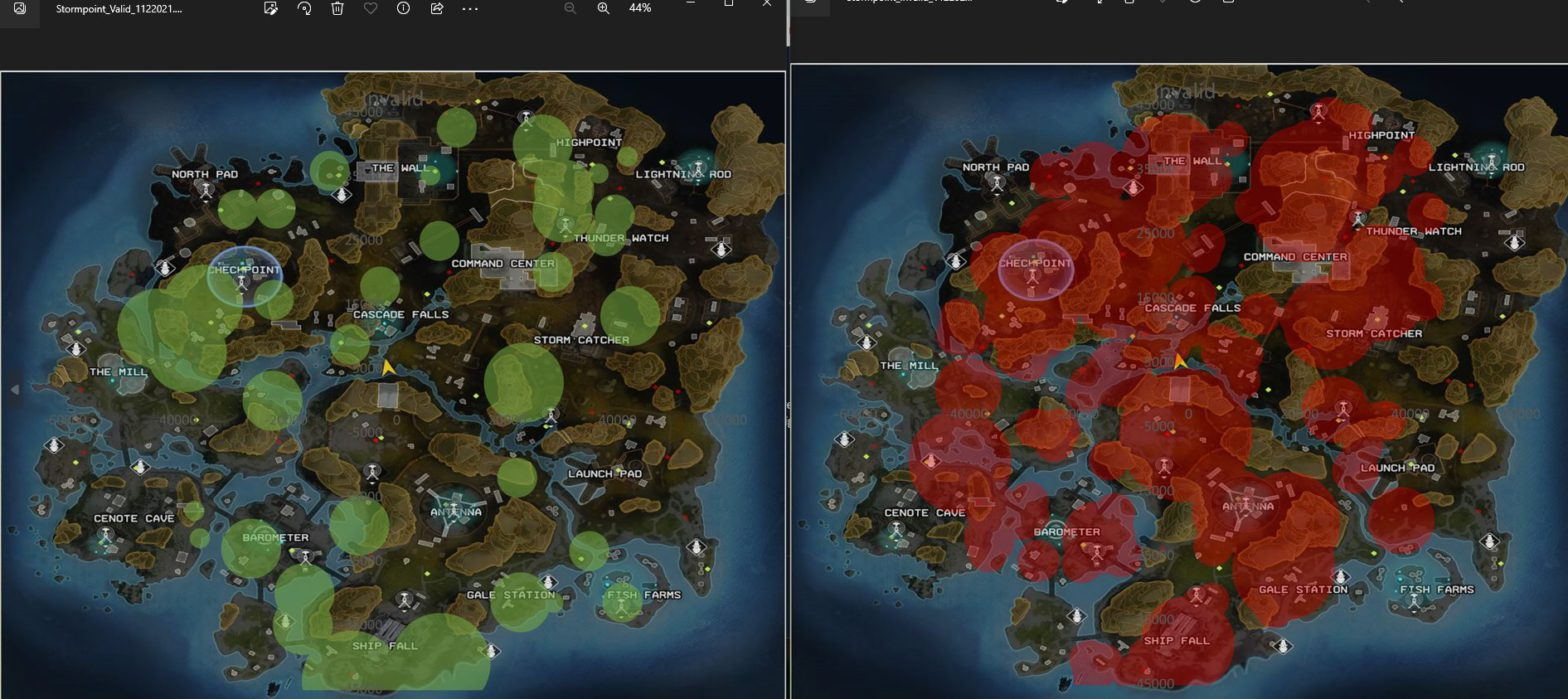Screen dimensions: 1568x699
Task: Open the Edit image tool
Action: click(270, 8)
